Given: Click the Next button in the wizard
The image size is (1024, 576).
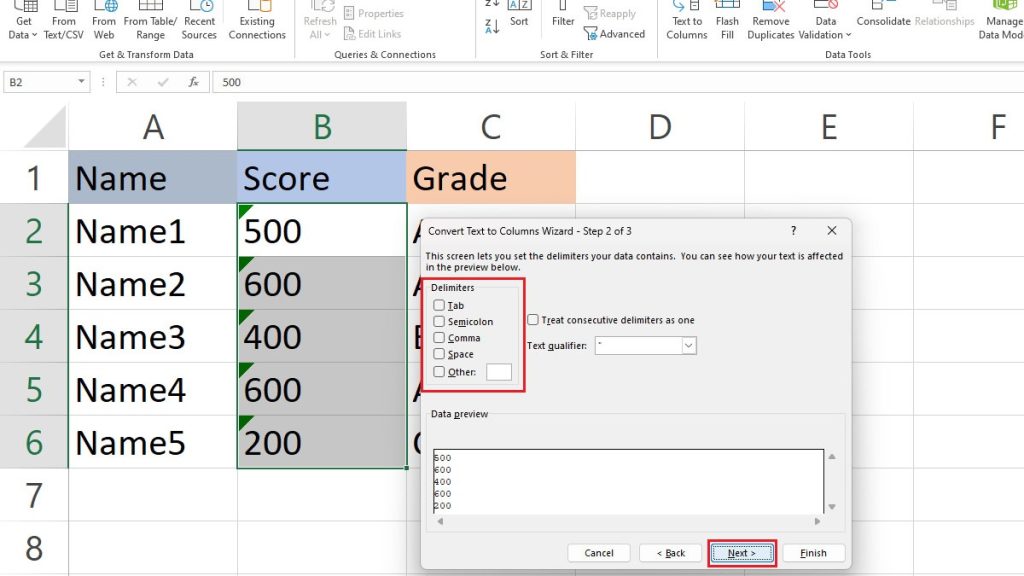Looking at the screenshot, I should click(x=742, y=552).
